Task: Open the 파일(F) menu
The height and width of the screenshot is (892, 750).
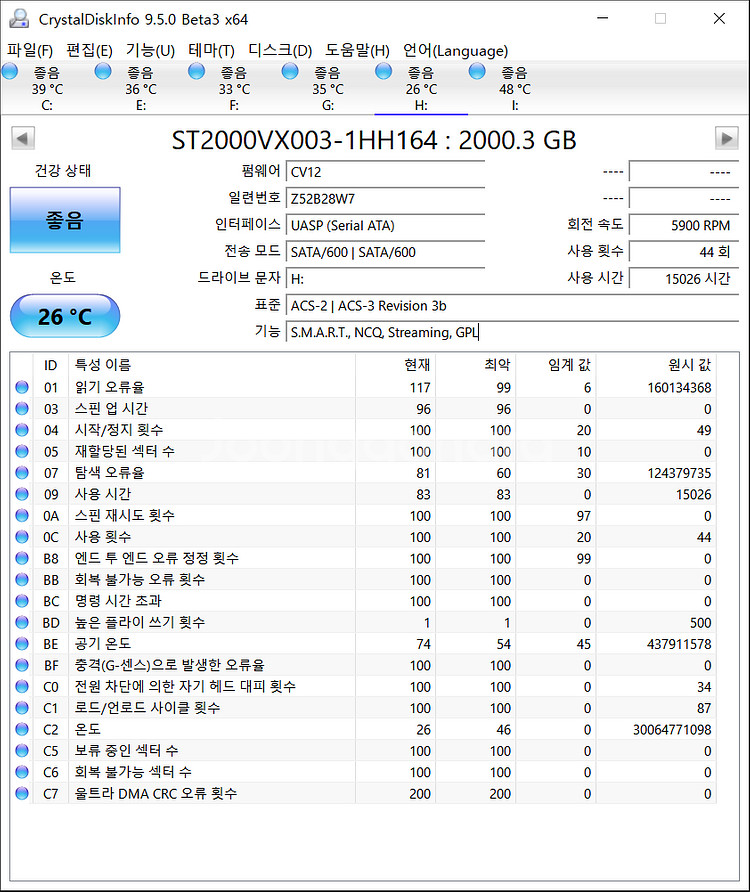Action: click(x=30, y=51)
